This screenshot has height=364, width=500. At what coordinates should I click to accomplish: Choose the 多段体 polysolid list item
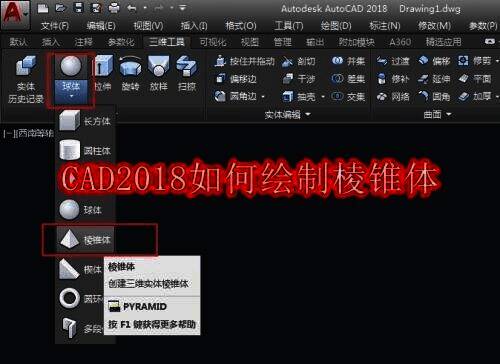coord(80,328)
